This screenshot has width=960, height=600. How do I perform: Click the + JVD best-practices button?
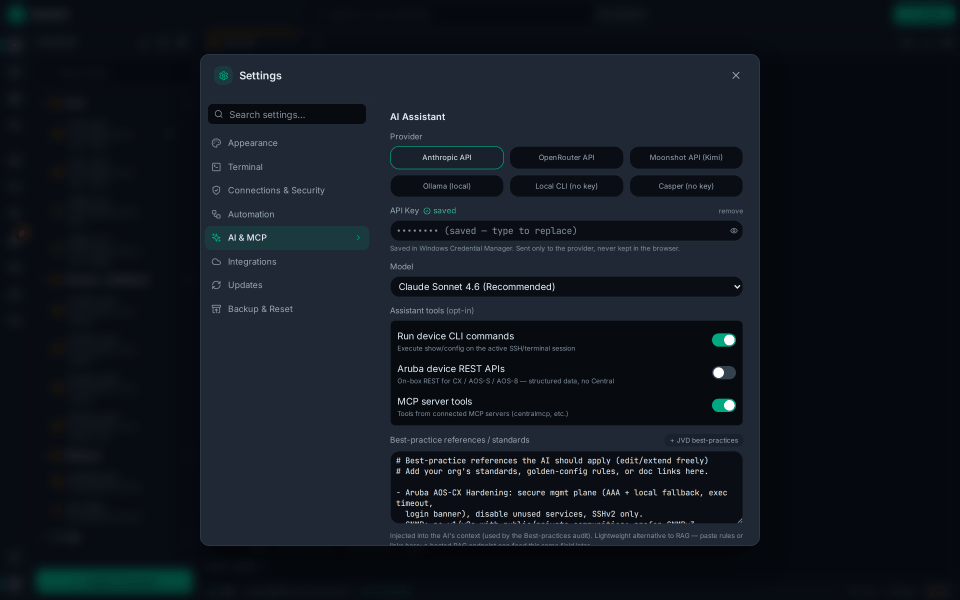pos(704,440)
